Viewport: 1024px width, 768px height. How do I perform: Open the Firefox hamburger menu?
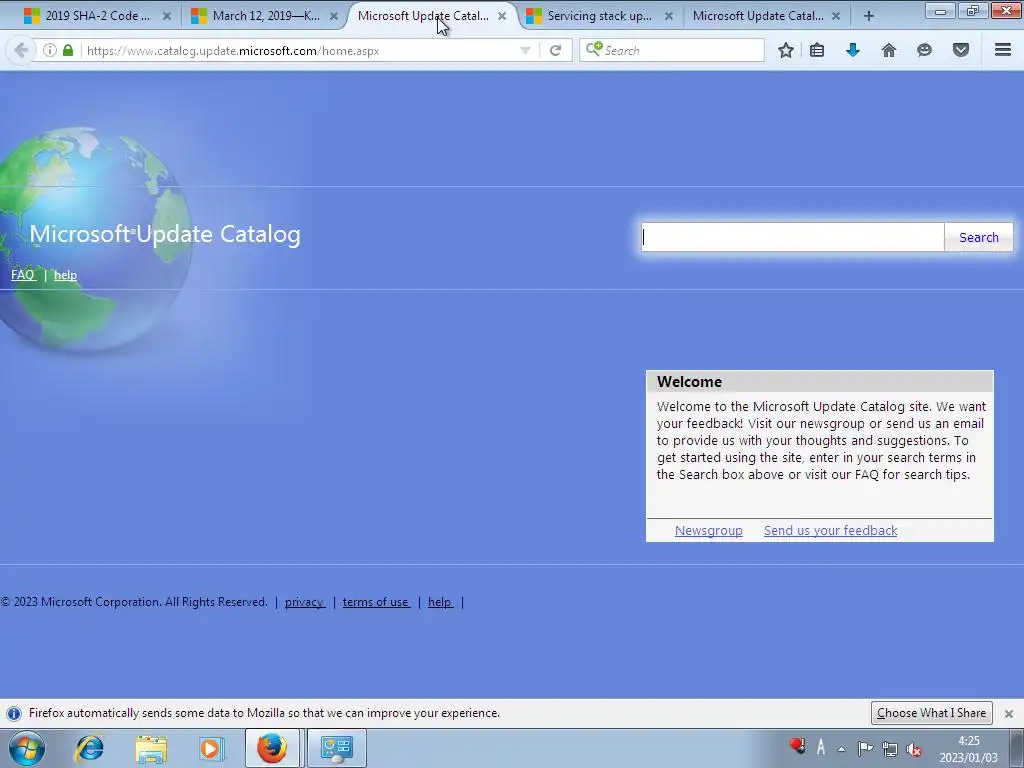coord(1003,50)
